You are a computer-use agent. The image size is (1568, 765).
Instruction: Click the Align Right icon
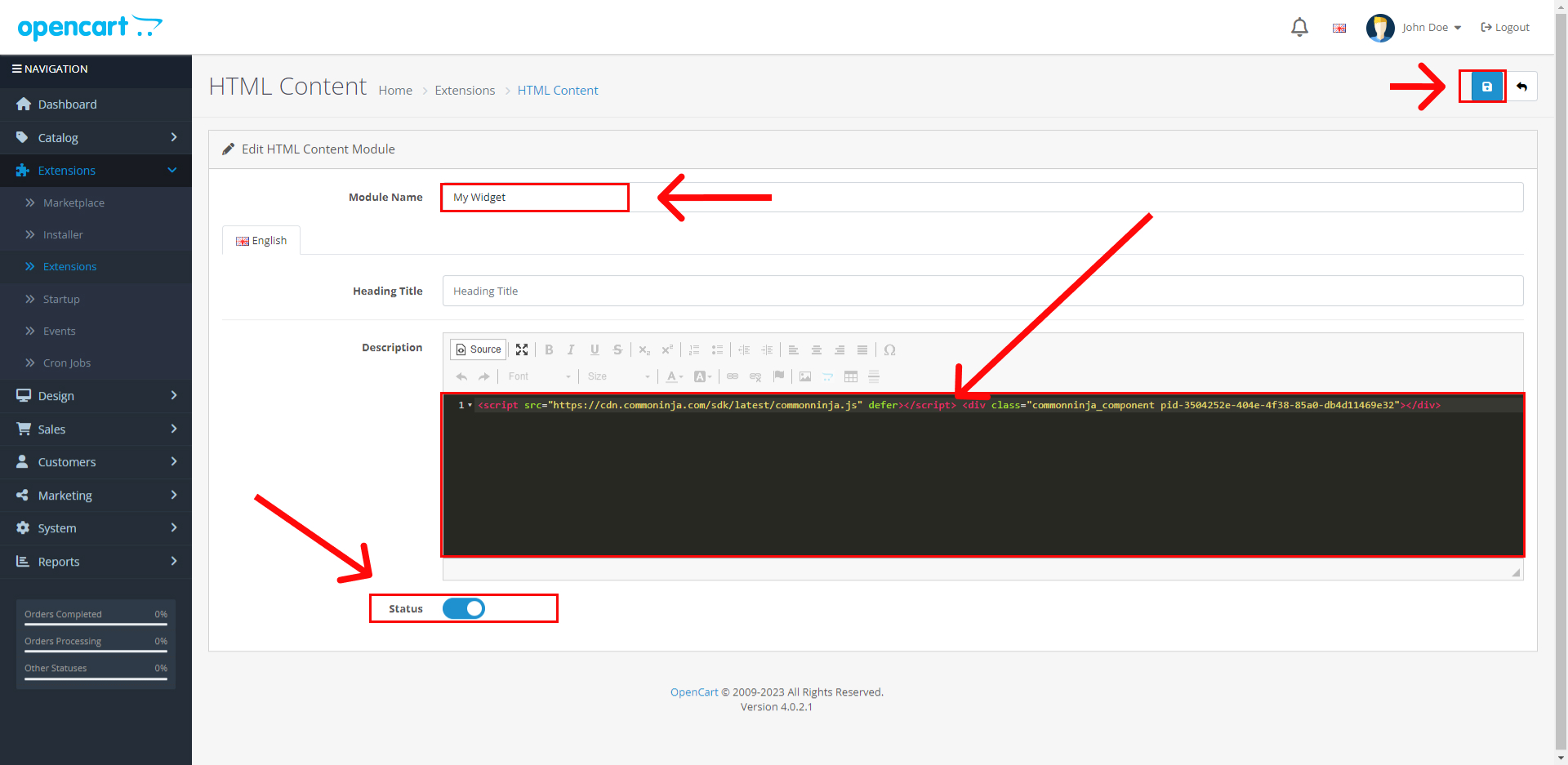pyautogui.click(x=840, y=349)
